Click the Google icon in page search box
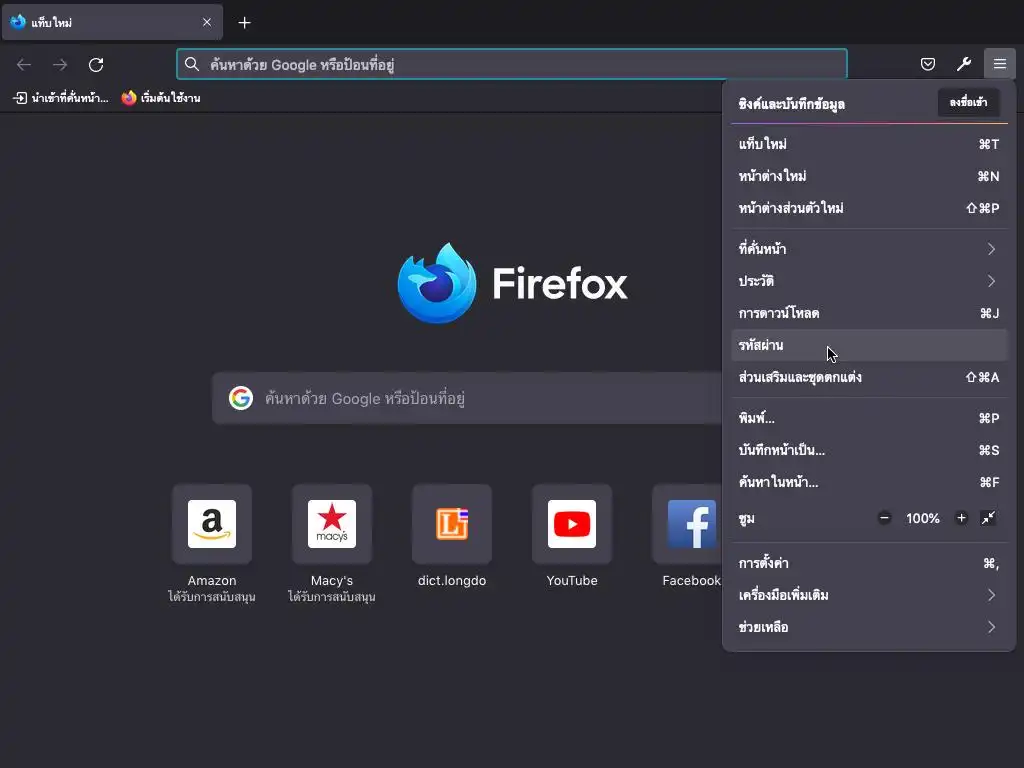Image resolution: width=1024 pixels, height=768 pixels. pos(241,398)
